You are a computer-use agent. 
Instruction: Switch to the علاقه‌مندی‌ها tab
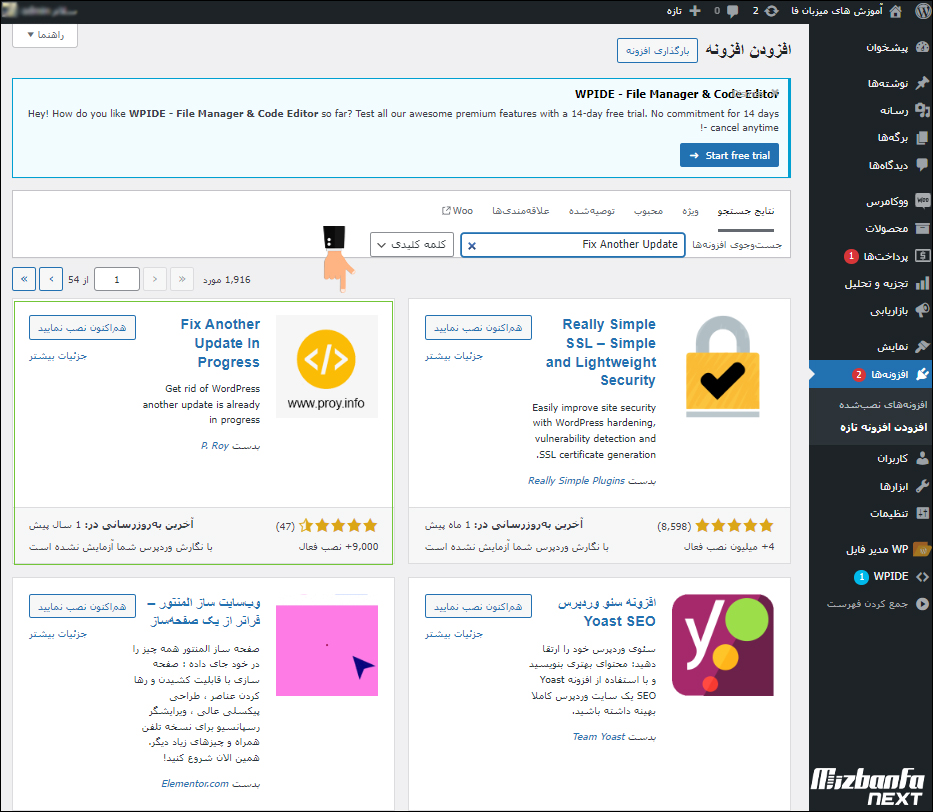coord(521,211)
